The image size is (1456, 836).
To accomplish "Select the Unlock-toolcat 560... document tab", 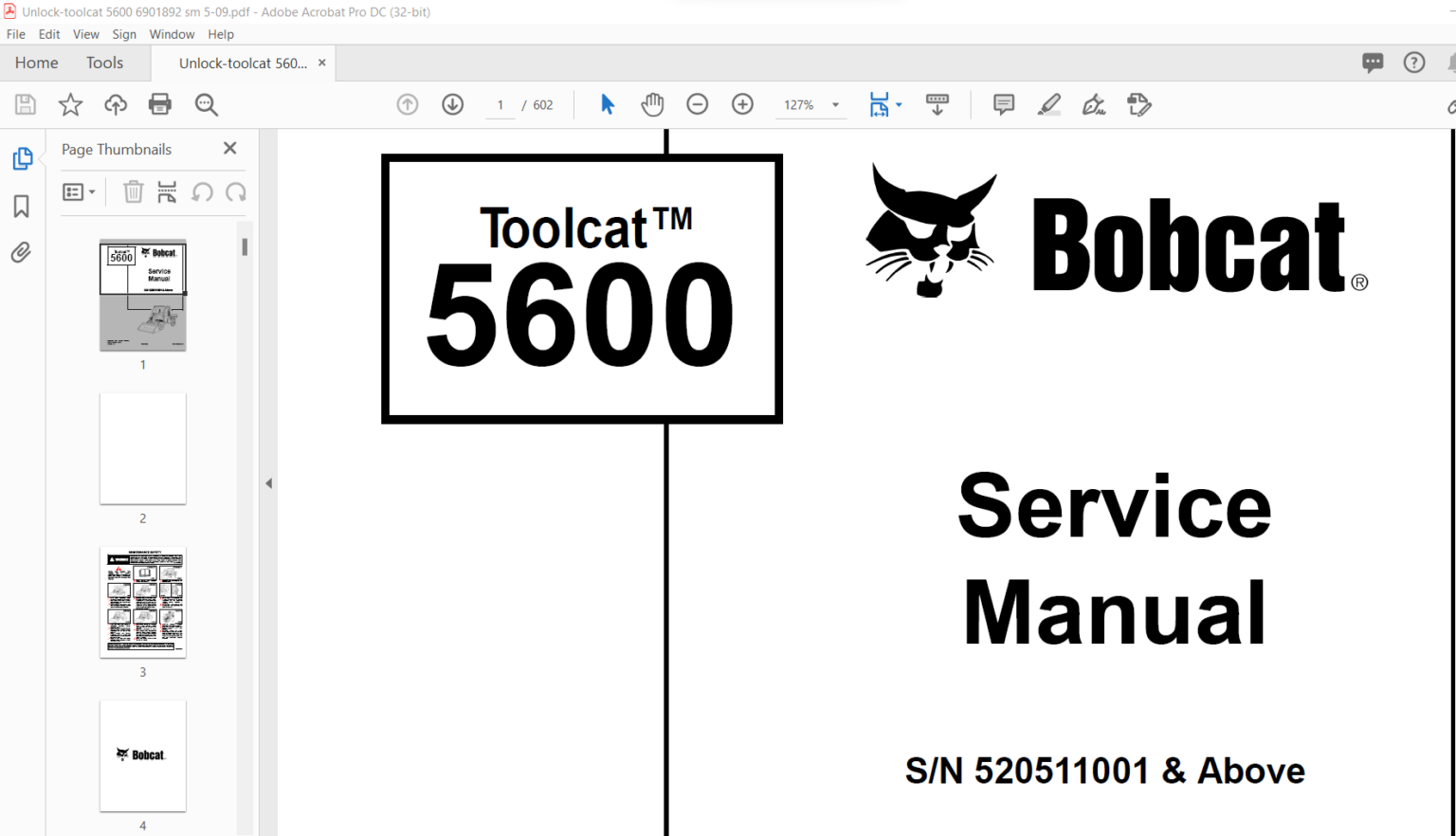I will tap(243, 64).
